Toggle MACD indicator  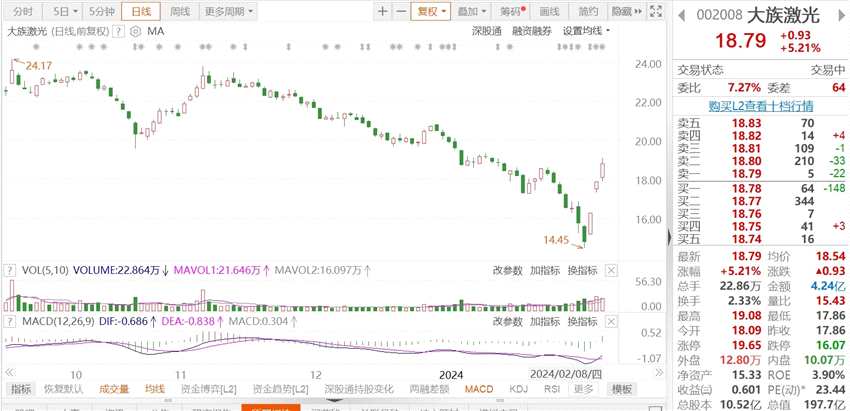click(x=479, y=389)
